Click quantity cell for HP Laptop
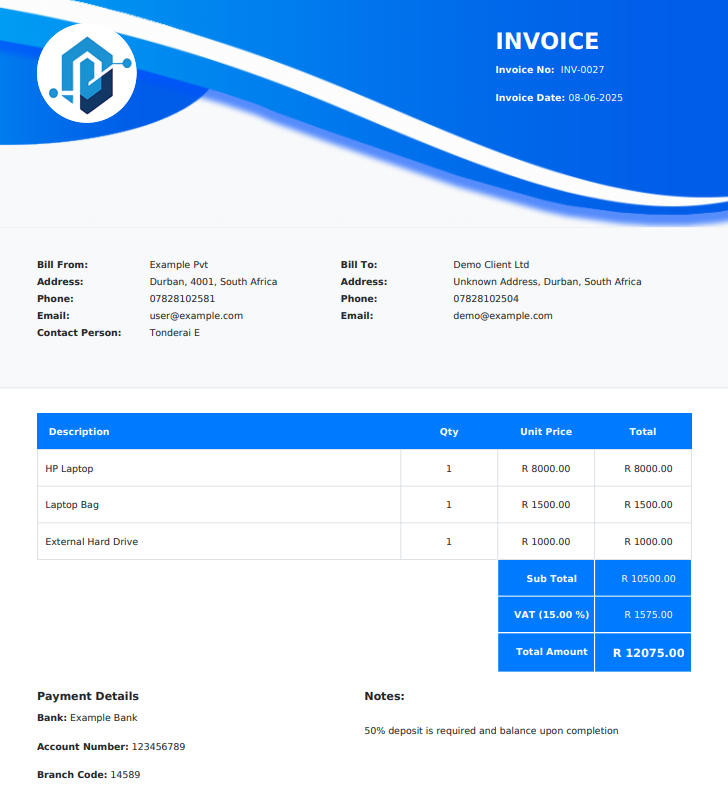This screenshot has height=787, width=728. [x=449, y=468]
